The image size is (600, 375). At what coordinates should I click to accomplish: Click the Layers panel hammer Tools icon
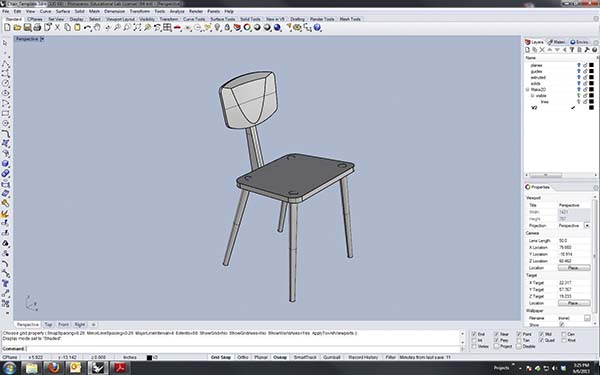point(587,50)
